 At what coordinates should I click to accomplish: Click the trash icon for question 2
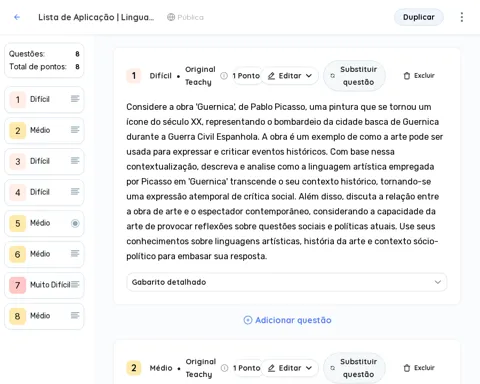tap(407, 368)
